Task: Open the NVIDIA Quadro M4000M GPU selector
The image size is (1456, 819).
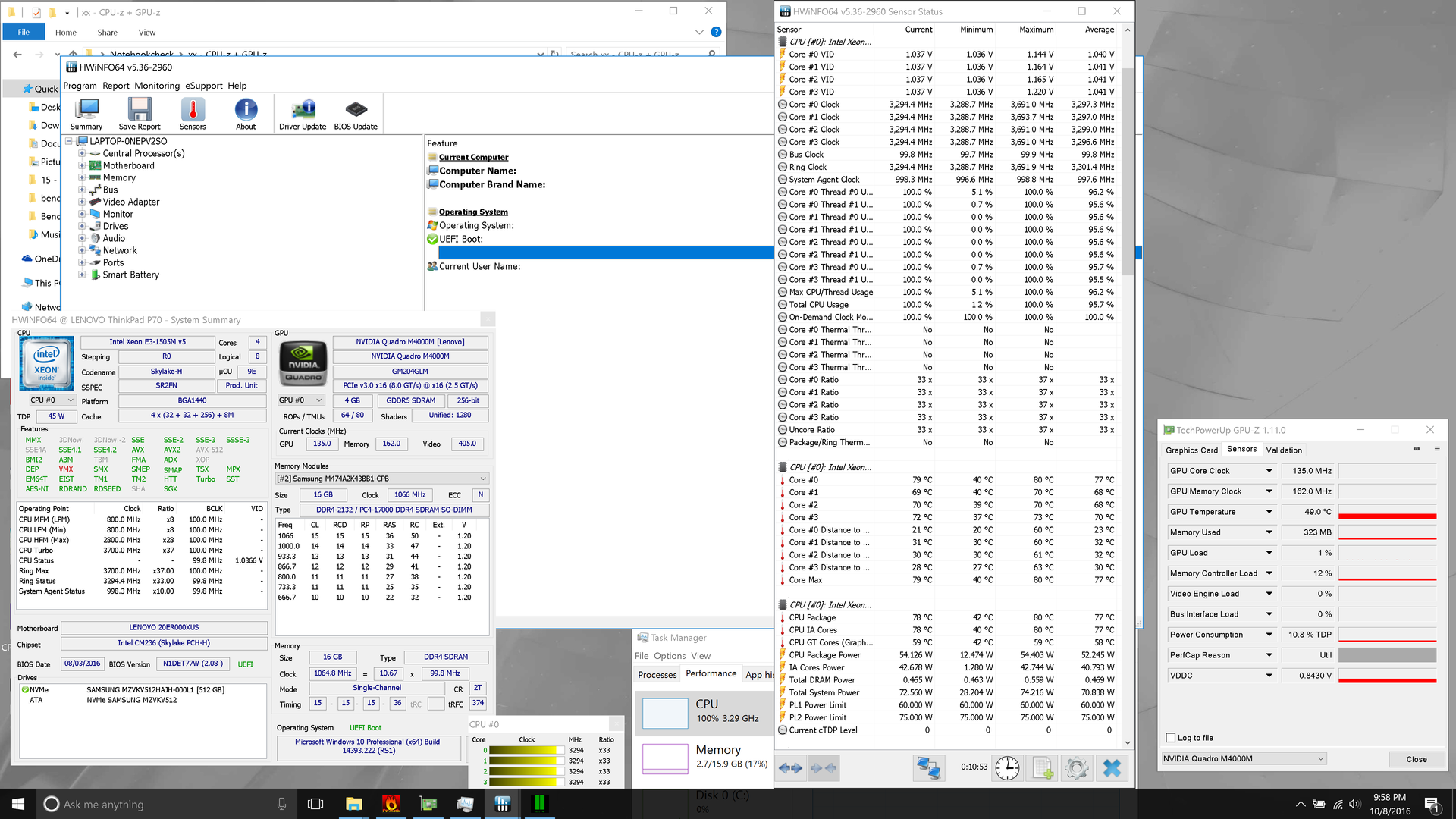Action: coord(1244,759)
